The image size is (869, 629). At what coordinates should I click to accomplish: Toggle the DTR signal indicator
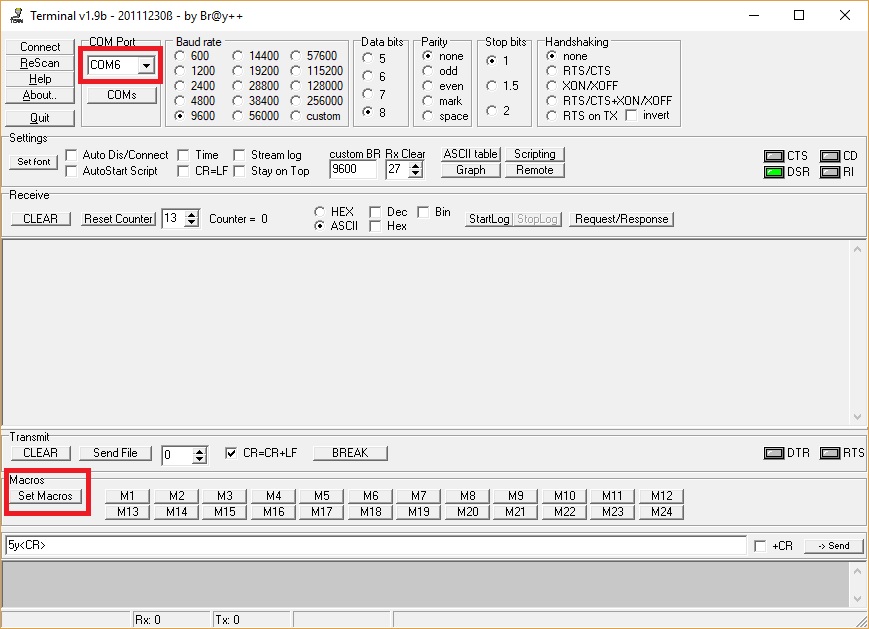pos(773,453)
